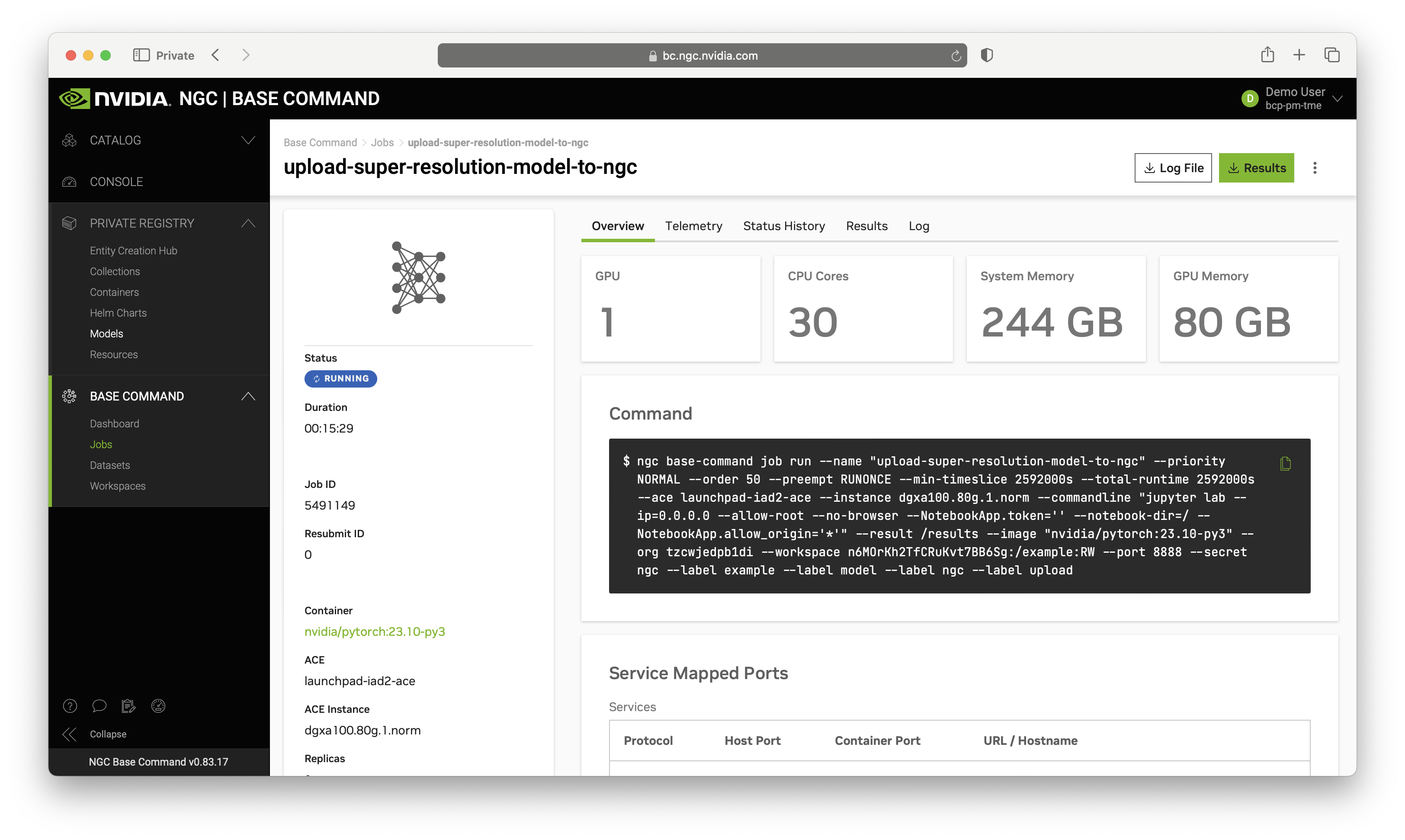Open the documentation notes icon
The width and height of the screenshot is (1405, 840).
pyautogui.click(x=128, y=706)
